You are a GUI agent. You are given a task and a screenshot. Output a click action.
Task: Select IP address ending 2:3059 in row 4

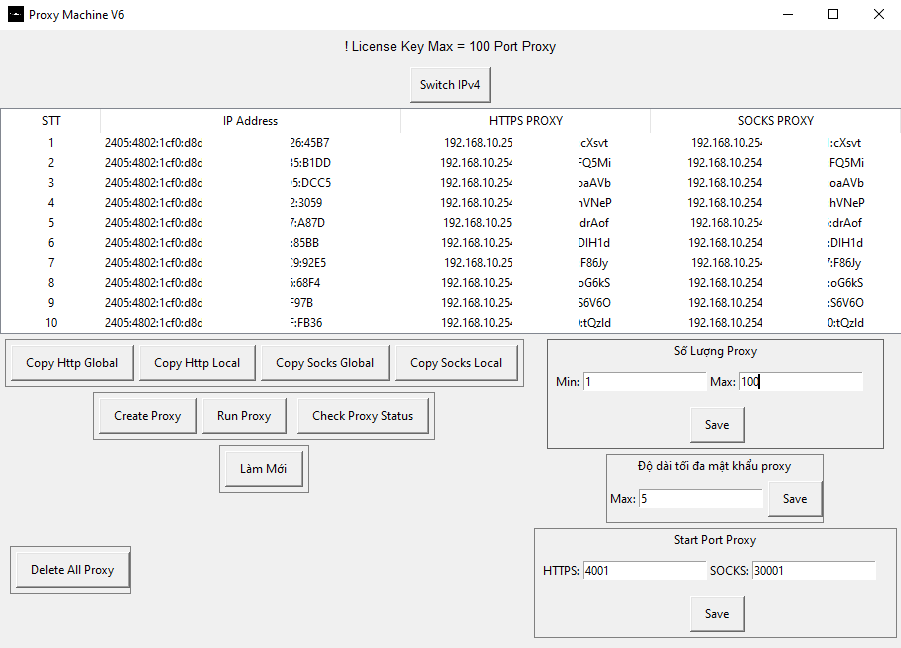pos(251,203)
